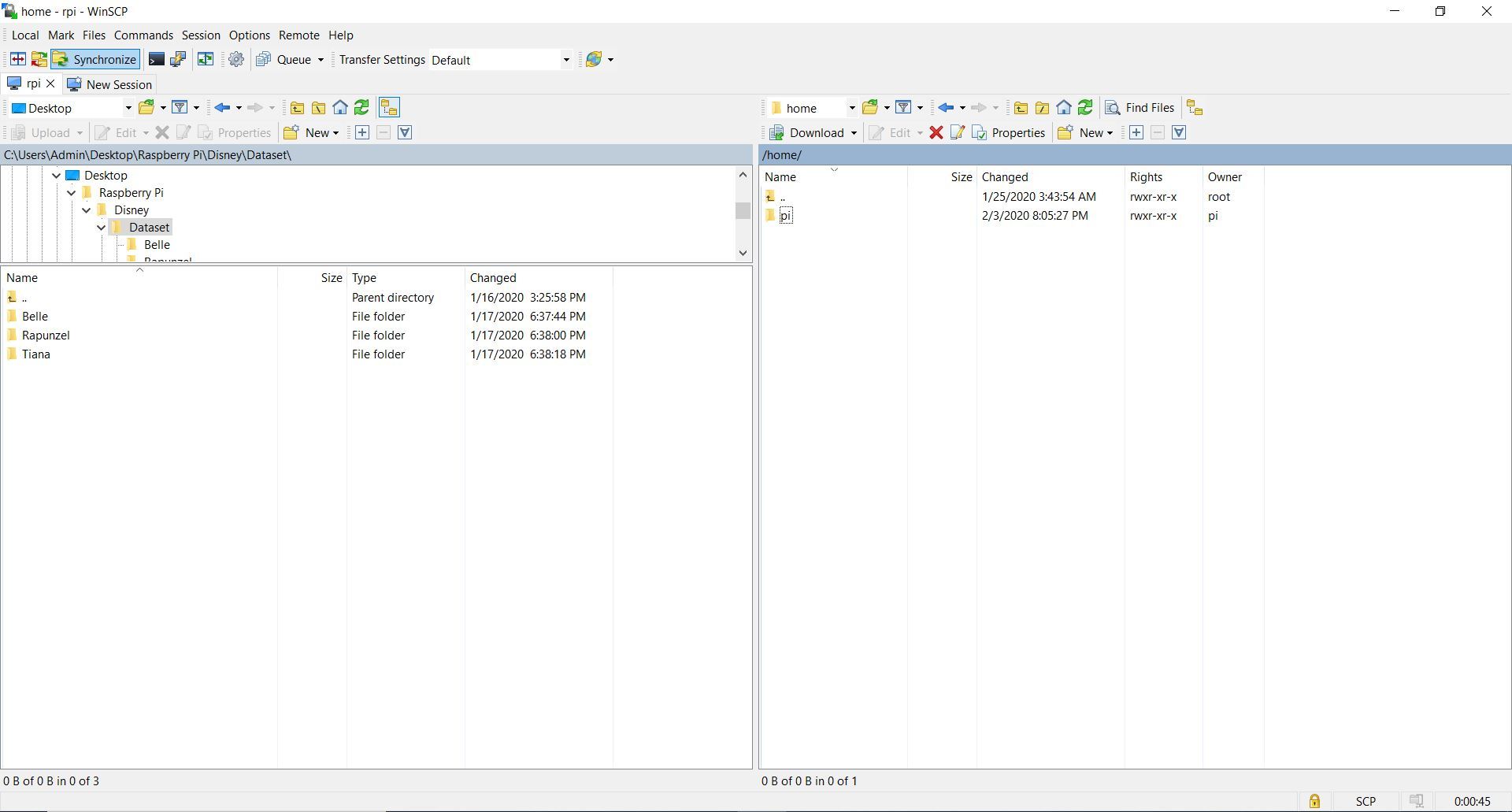
Task: Go back in remote panel history
Action: tap(947, 108)
